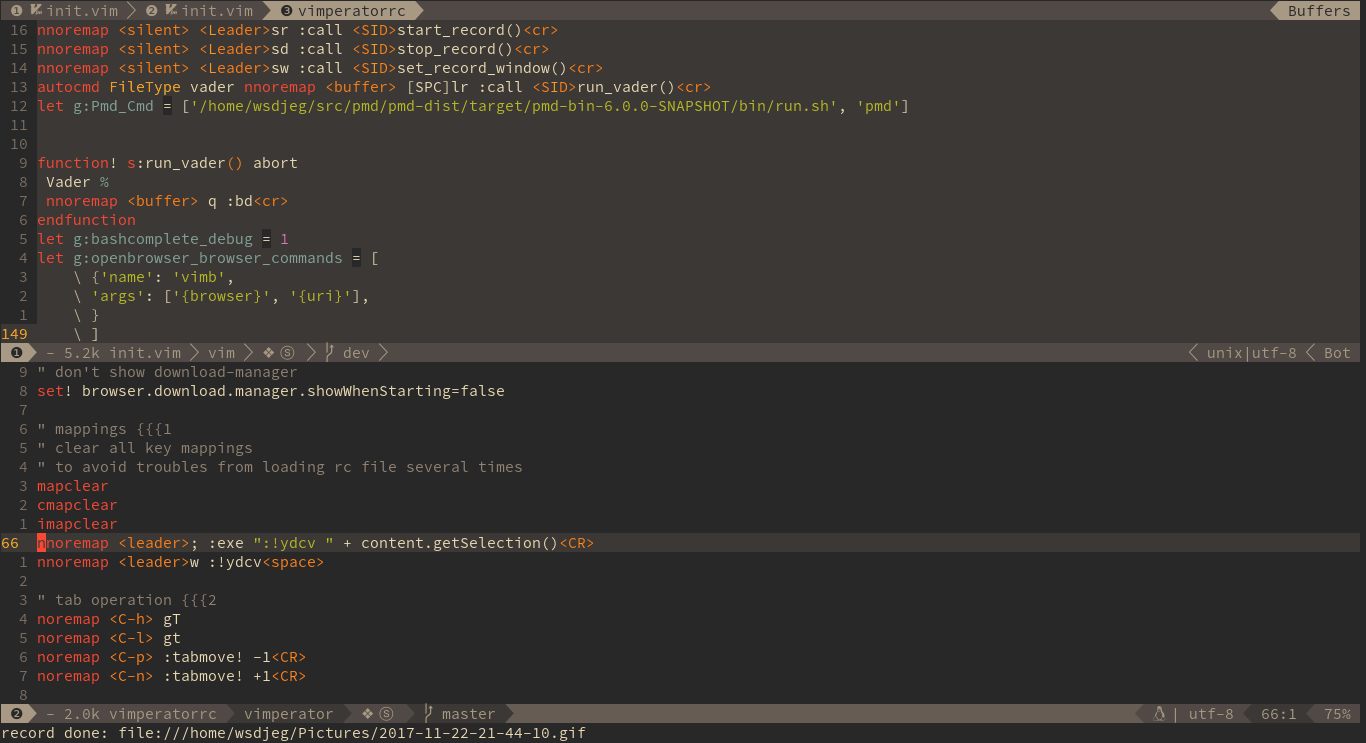Select the git branch icon next to dev
1366x743 pixels.
click(x=331, y=352)
